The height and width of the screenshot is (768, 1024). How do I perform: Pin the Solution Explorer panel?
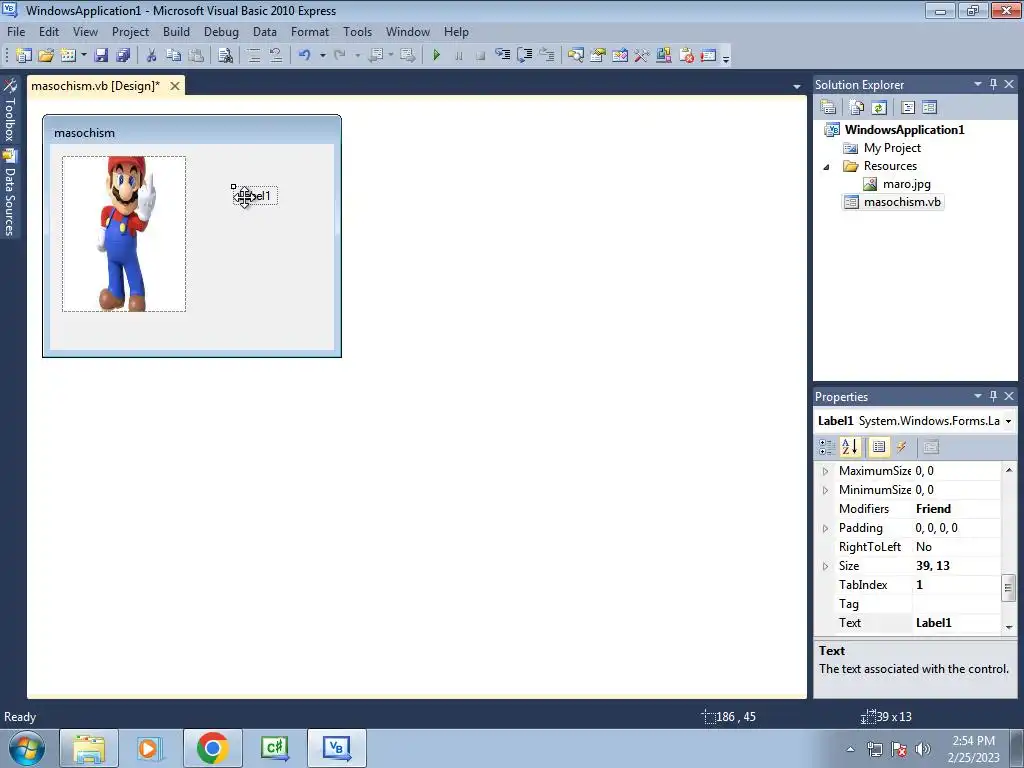tap(993, 84)
